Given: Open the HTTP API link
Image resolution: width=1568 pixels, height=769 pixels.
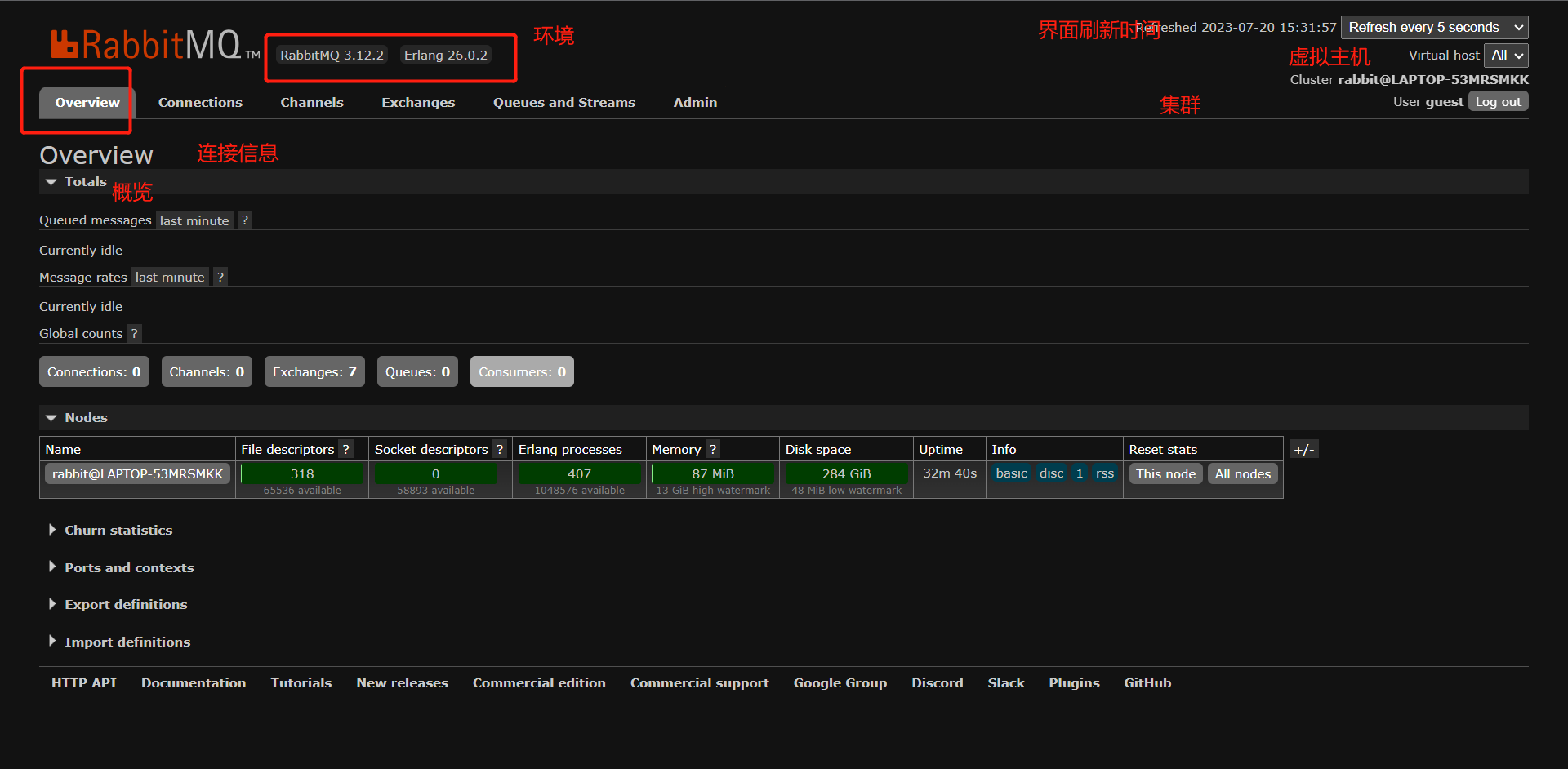Looking at the screenshot, I should (84, 682).
